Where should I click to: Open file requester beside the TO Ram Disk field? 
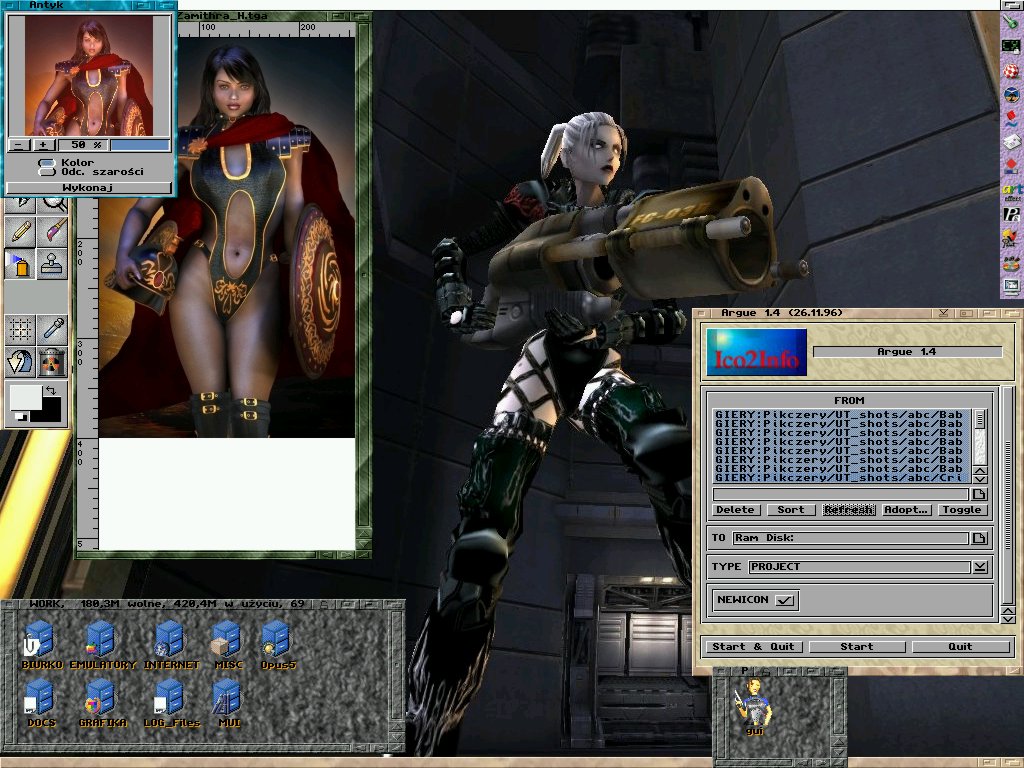(x=979, y=538)
